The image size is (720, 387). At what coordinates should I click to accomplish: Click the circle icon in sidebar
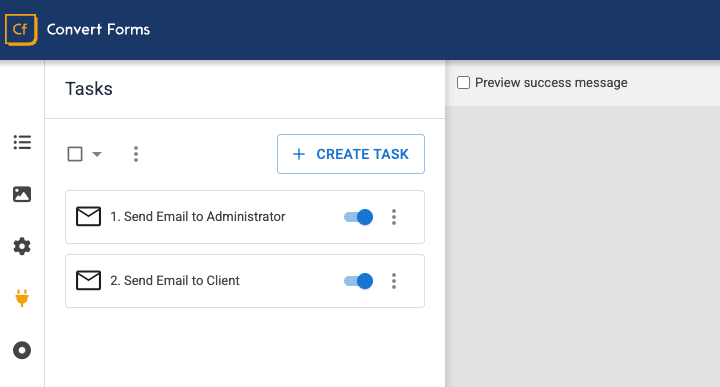(22, 350)
